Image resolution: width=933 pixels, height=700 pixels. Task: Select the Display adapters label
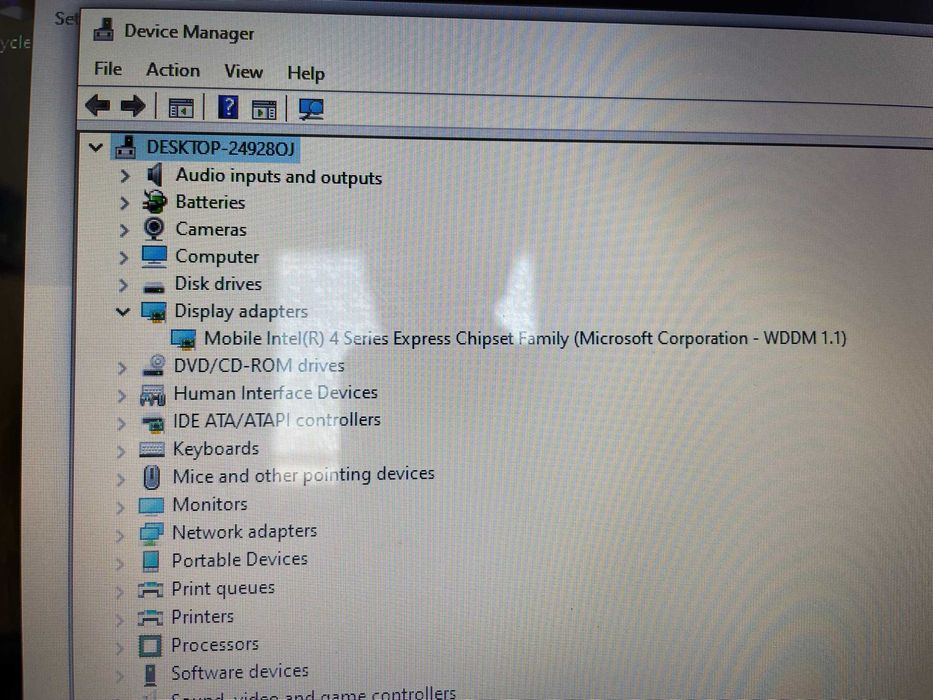[241, 311]
